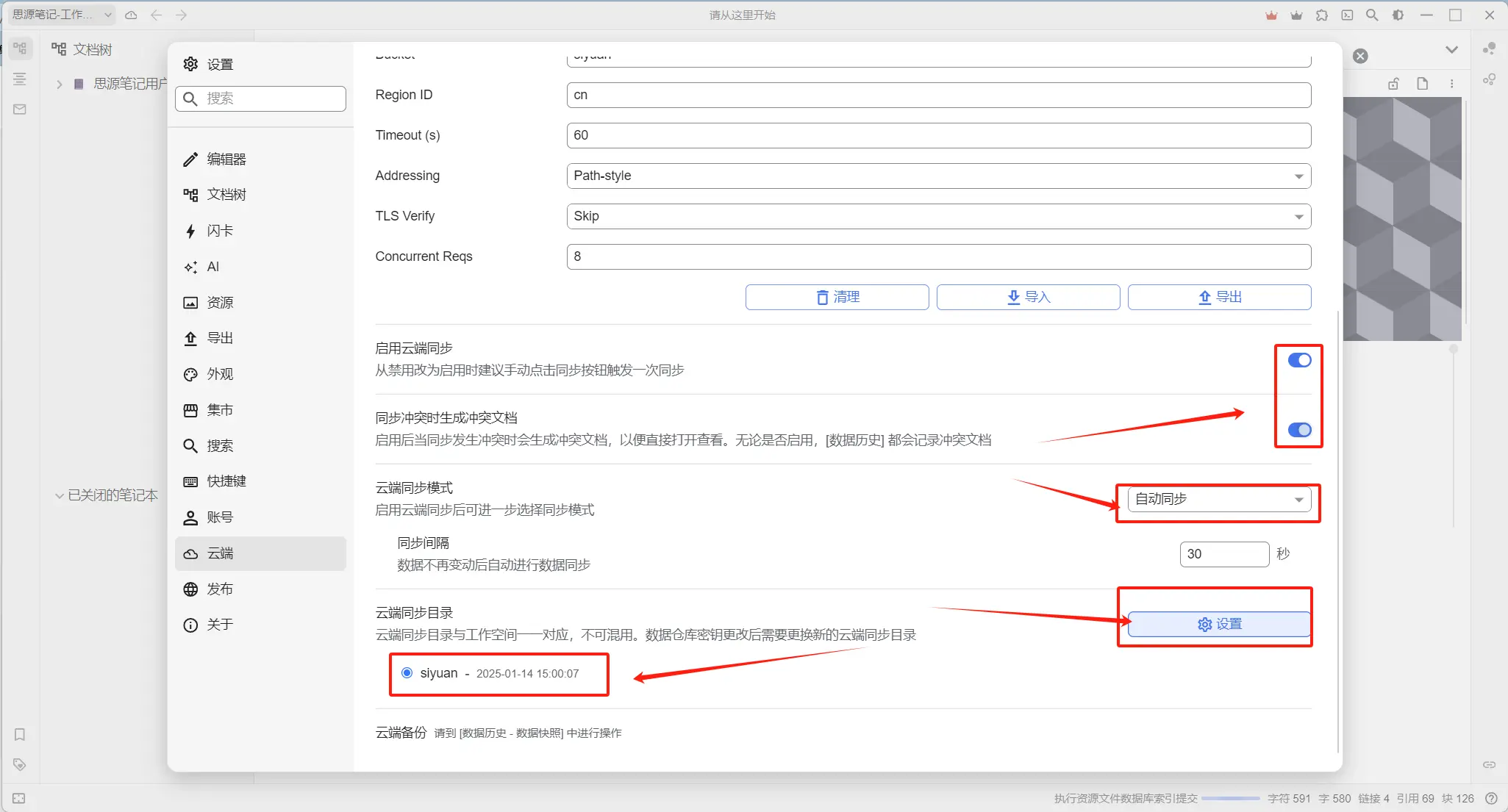Screen dimensions: 1508x812
Task: Open the 关于 about section
Action: (x=260, y=625)
